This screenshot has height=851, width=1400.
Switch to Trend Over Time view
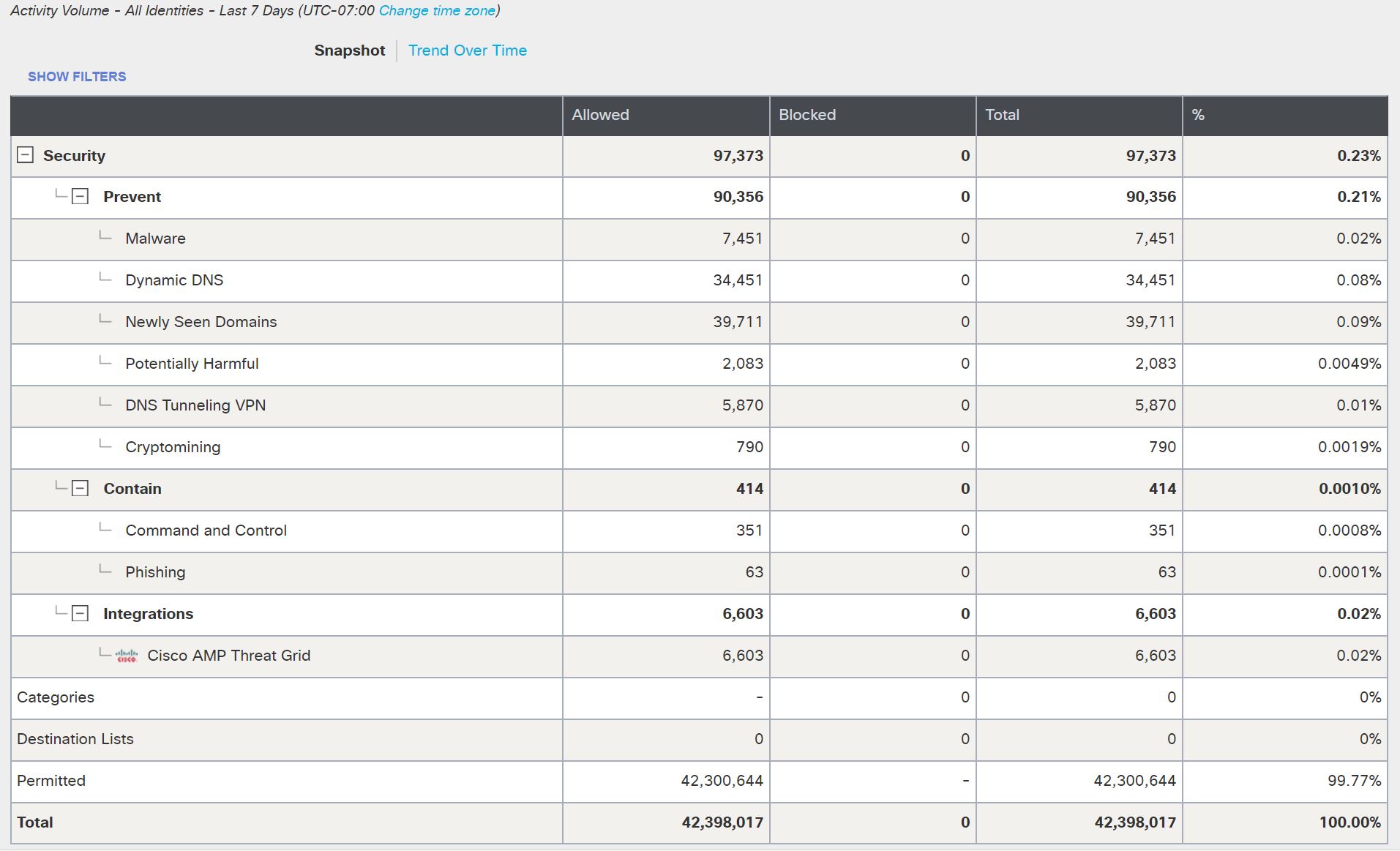coord(467,50)
